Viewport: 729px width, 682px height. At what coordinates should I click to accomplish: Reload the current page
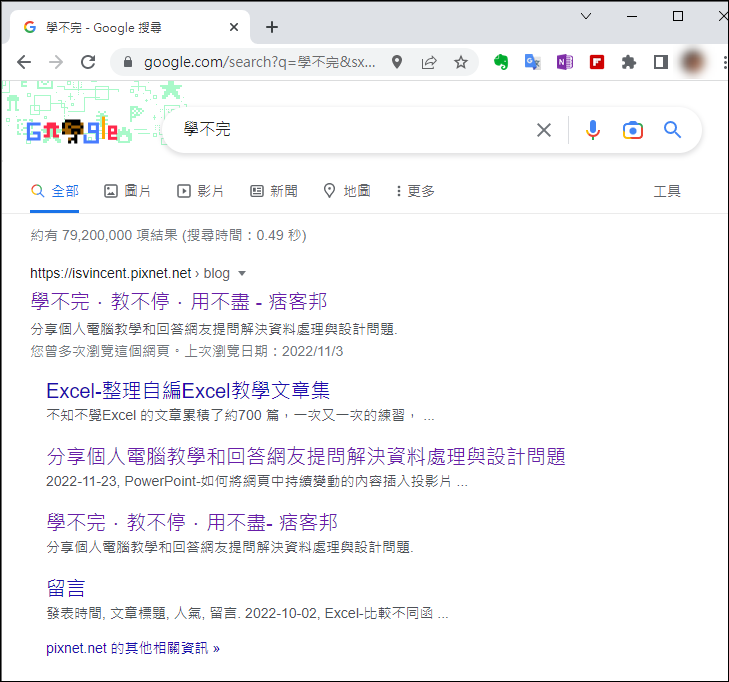88,62
